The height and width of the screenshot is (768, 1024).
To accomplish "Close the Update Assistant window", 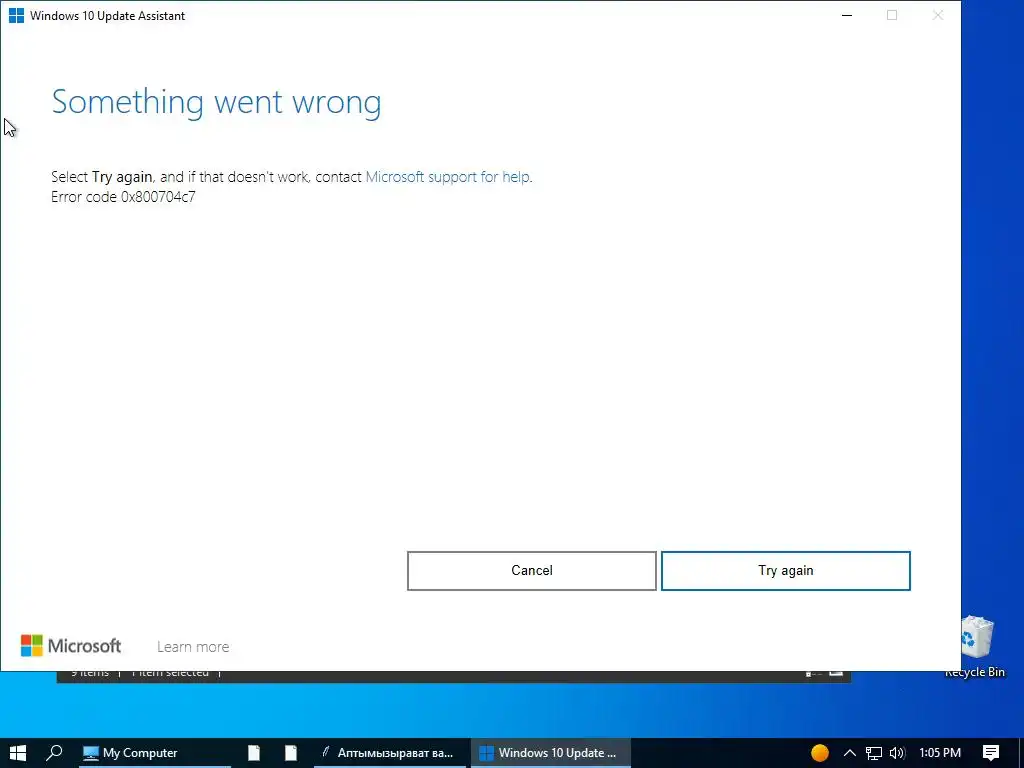I will pos(938,16).
